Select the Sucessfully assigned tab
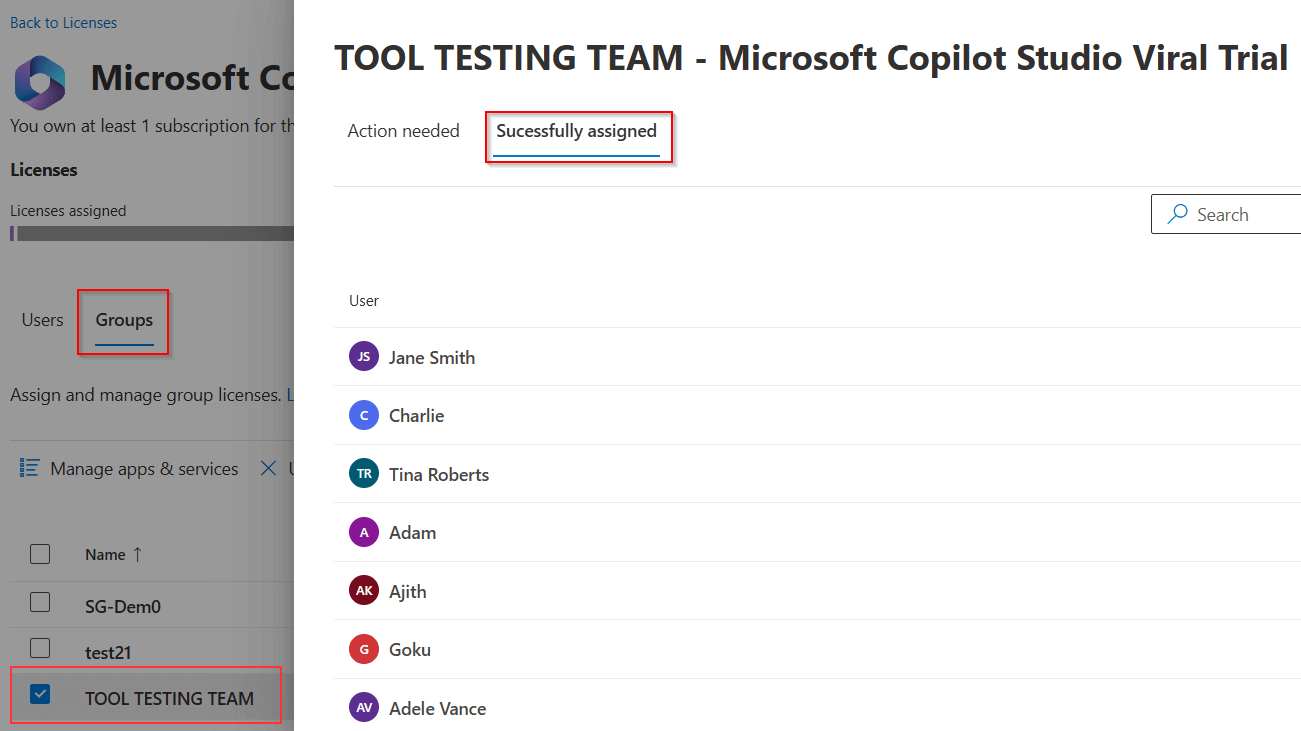1301x731 pixels. [x=577, y=131]
